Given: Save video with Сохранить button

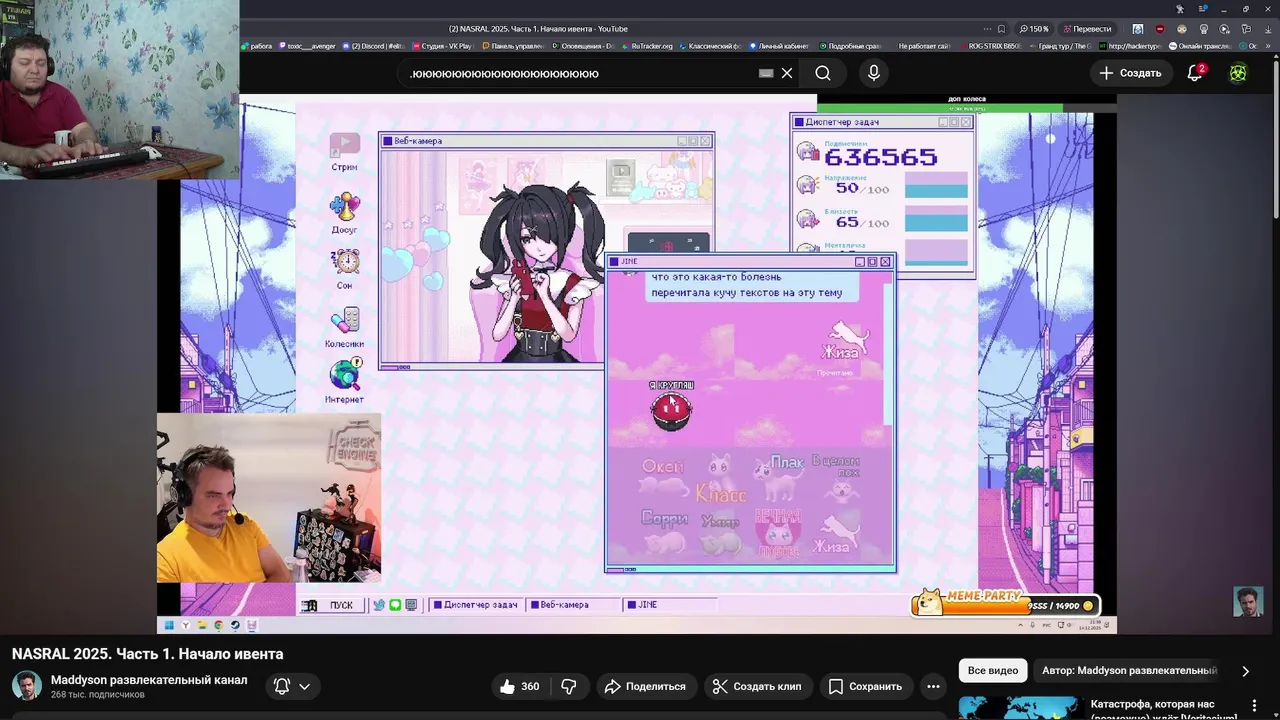Looking at the screenshot, I should pyautogui.click(x=866, y=686).
